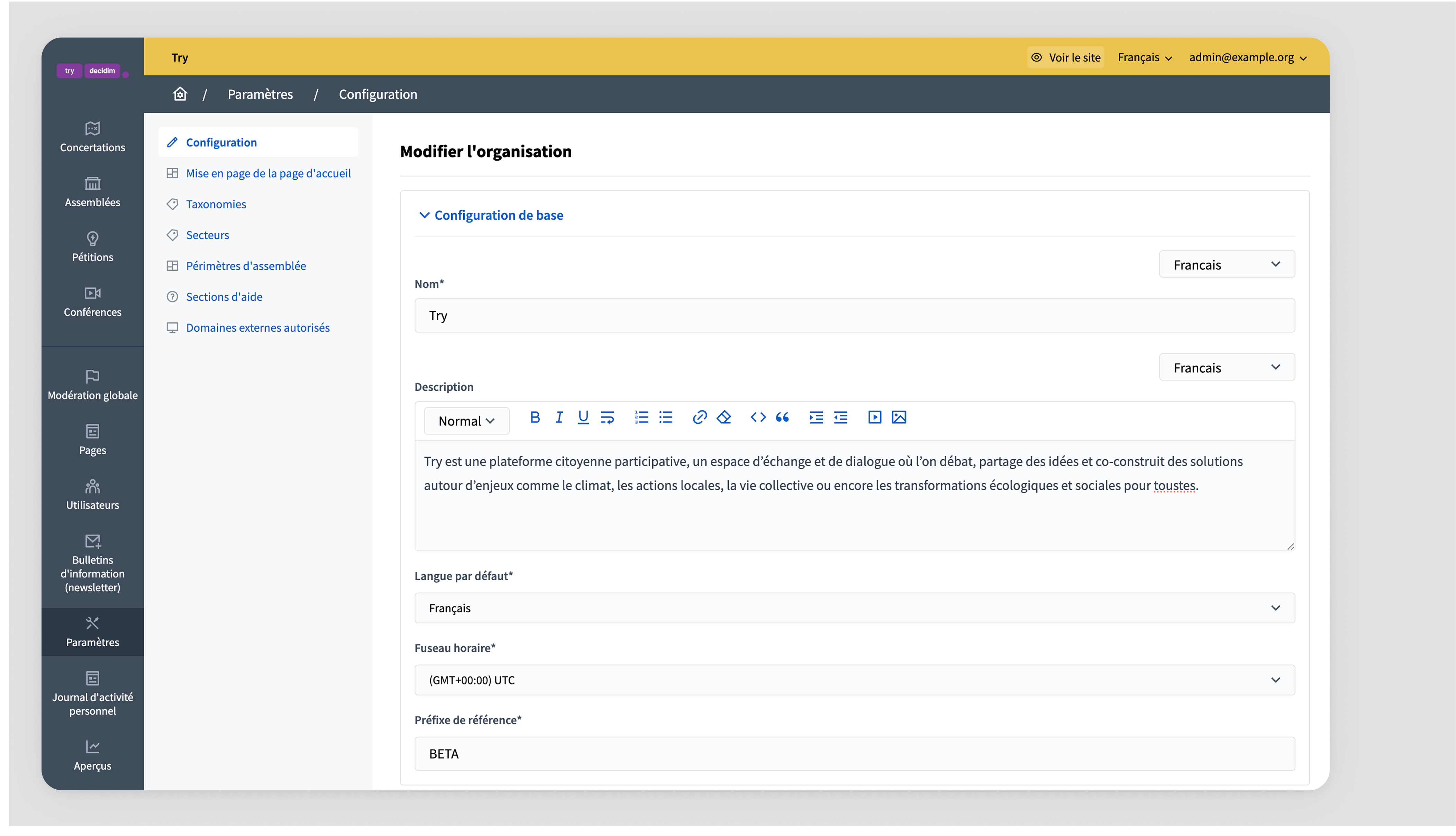
Task: Click the eraser clear formatting icon
Action: (x=724, y=417)
